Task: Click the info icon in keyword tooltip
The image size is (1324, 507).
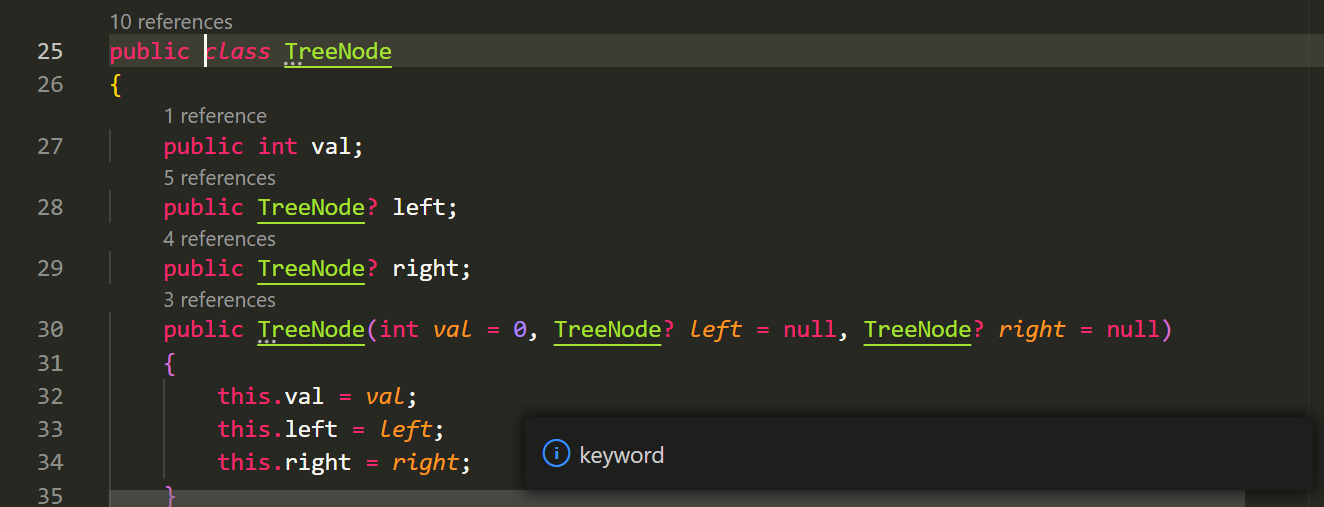Action: [x=555, y=454]
